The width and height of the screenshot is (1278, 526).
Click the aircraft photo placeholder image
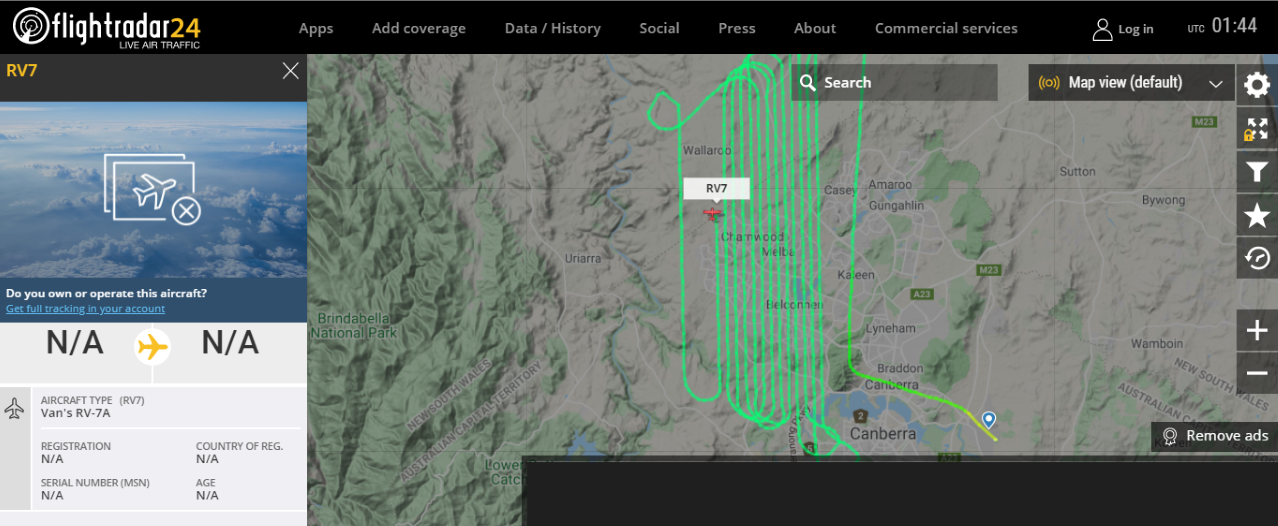click(x=153, y=190)
